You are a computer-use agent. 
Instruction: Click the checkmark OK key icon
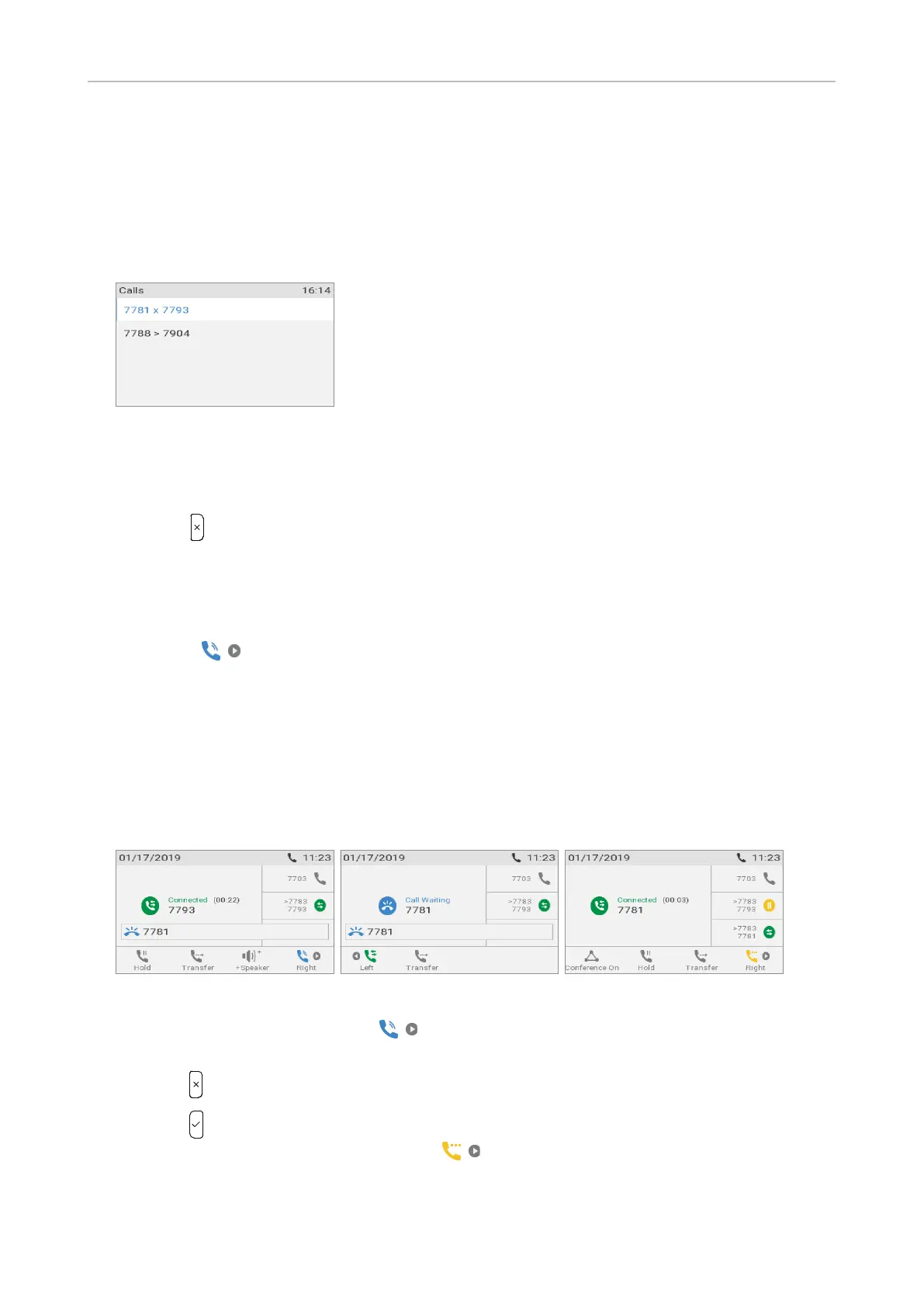point(196,1125)
